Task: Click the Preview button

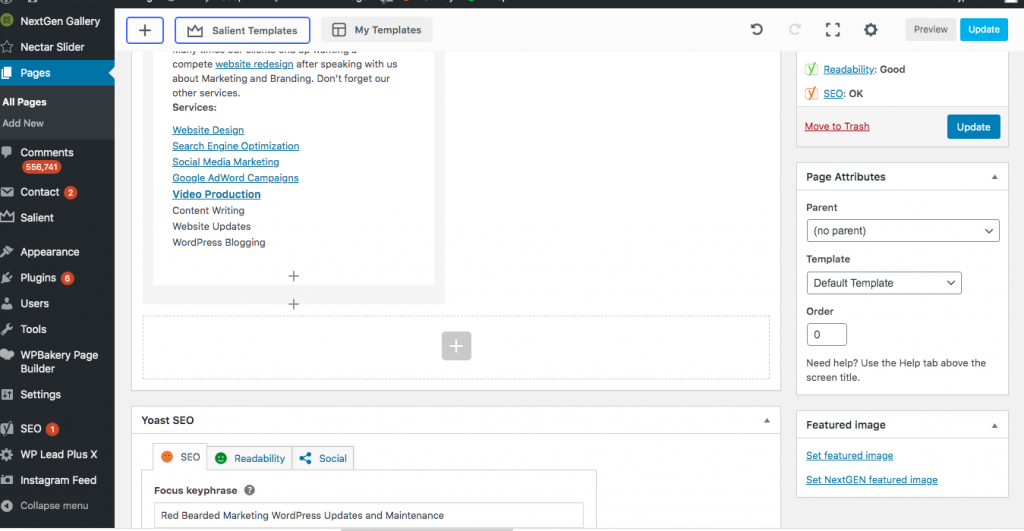Action: click(x=930, y=29)
